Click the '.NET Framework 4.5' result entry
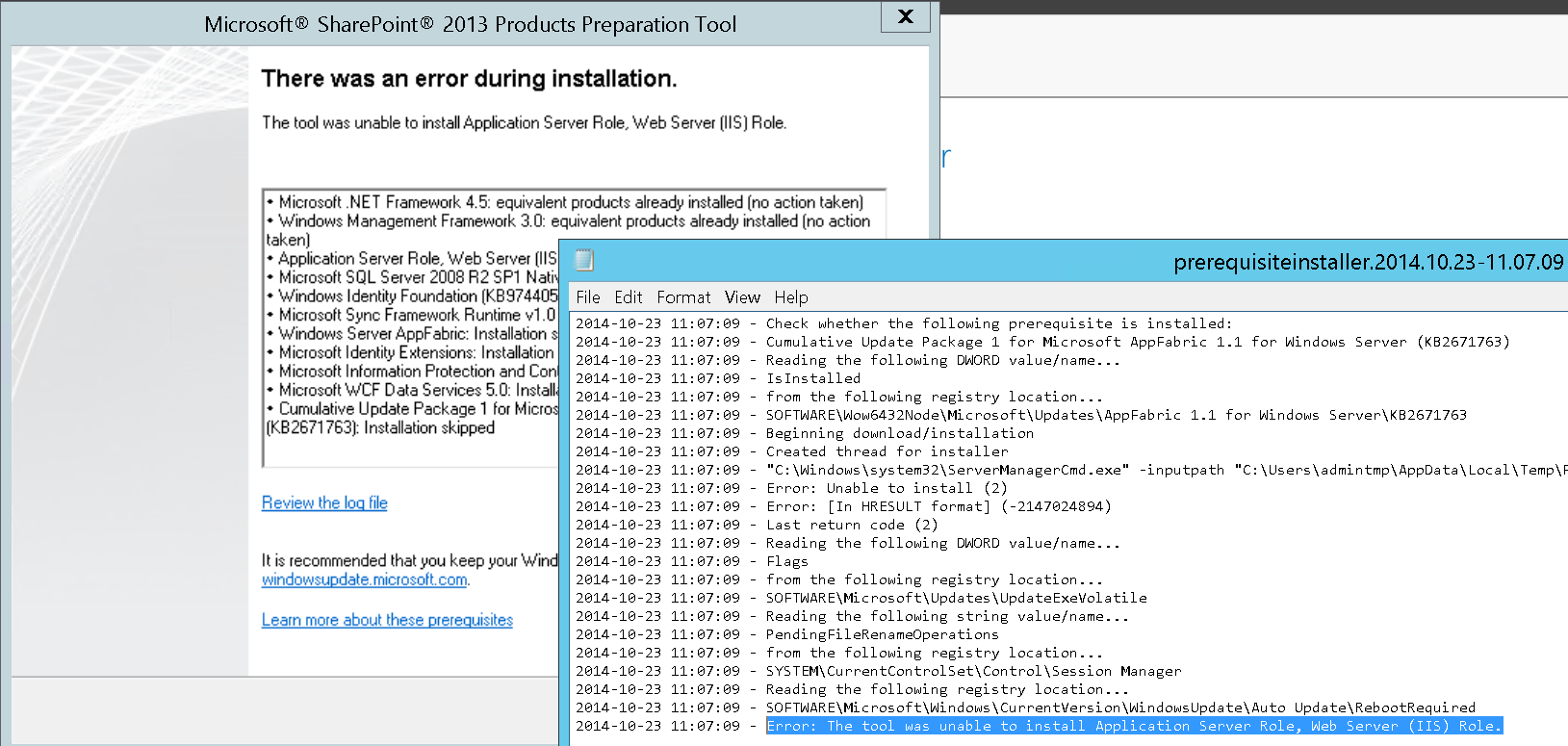 tap(565, 202)
